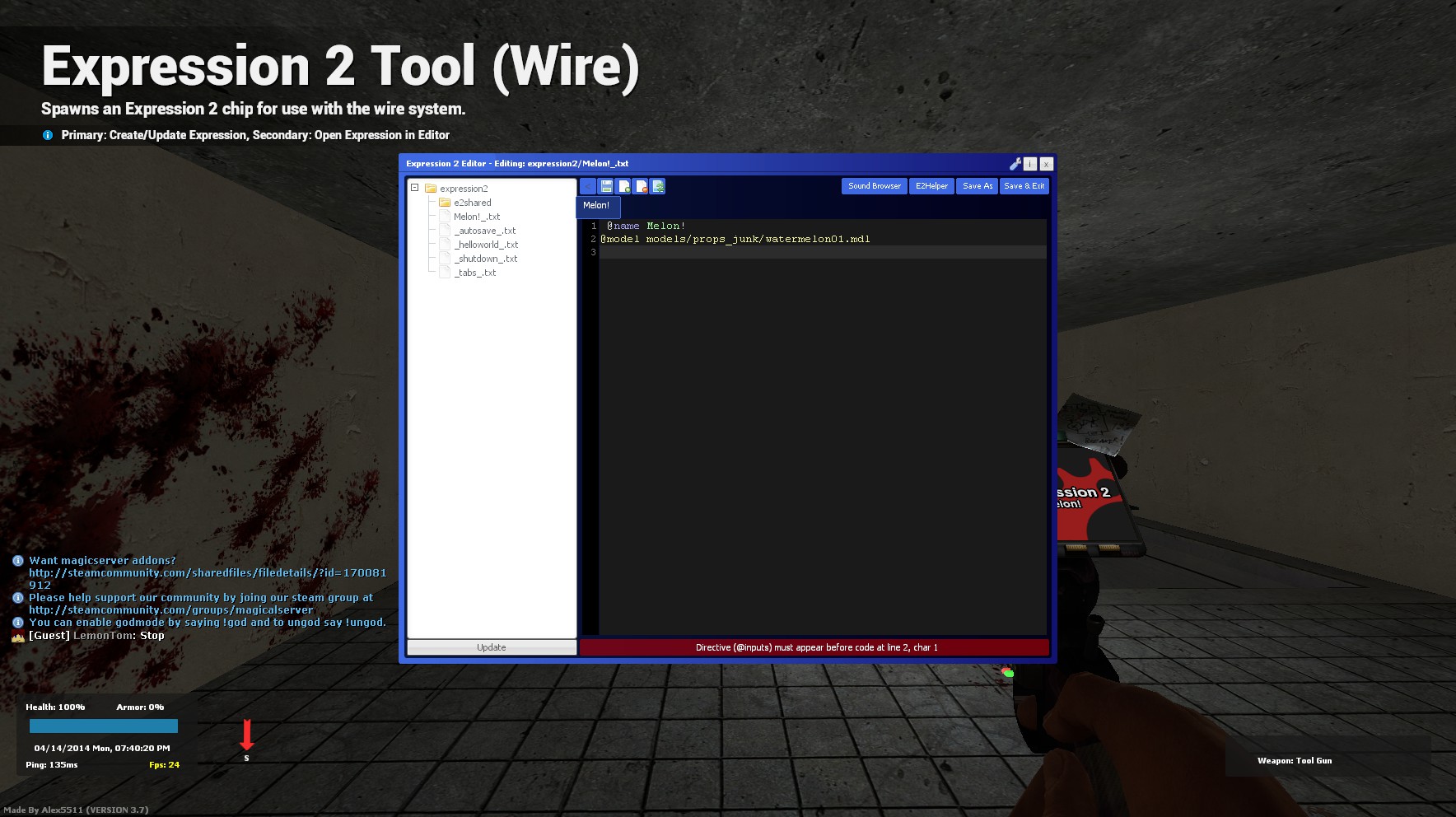The width and height of the screenshot is (1456, 817).
Task: Click the info icon beside Primary instructions
Action: [x=48, y=135]
